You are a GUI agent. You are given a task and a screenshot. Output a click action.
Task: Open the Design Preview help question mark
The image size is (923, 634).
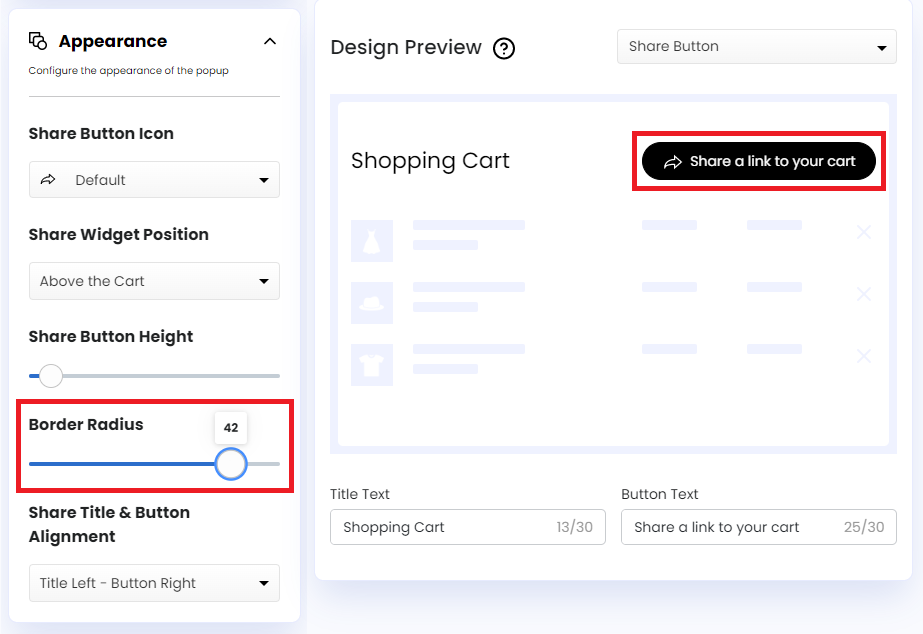click(504, 48)
